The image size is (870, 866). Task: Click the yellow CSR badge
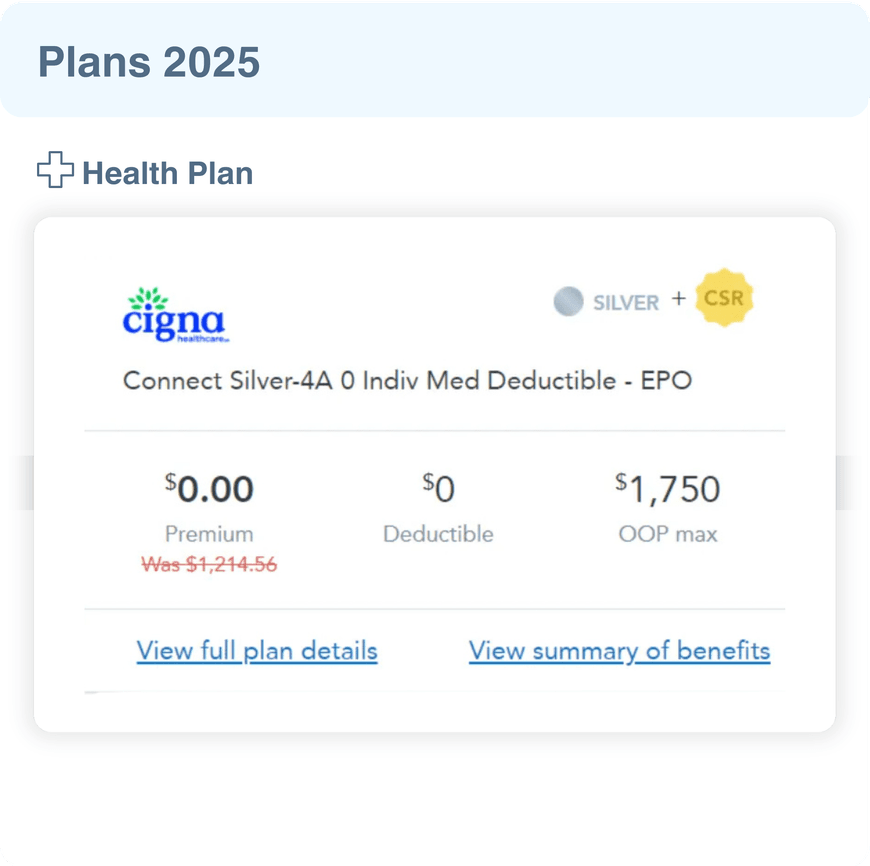(x=724, y=298)
